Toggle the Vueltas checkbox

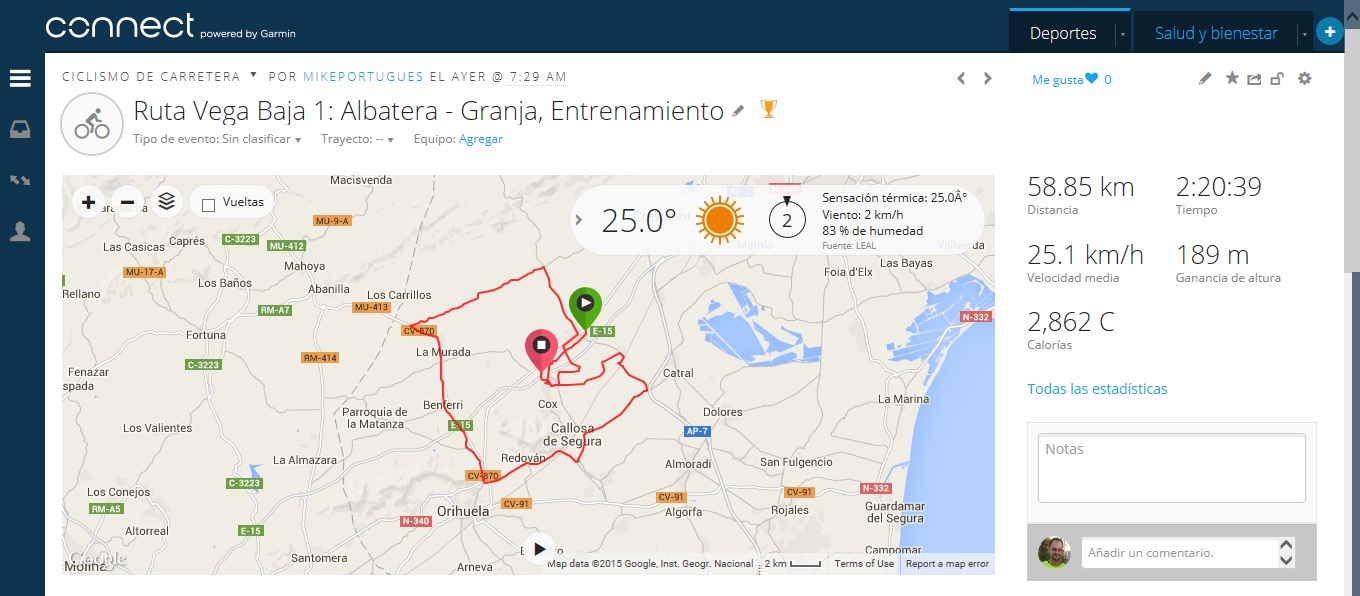point(208,205)
